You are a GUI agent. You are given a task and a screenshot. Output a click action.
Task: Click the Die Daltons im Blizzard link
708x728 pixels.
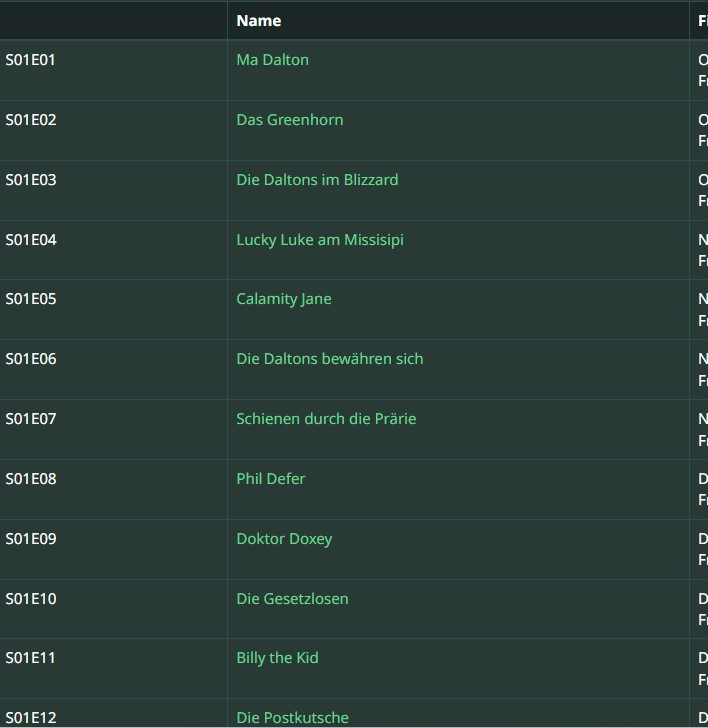[317, 180]
